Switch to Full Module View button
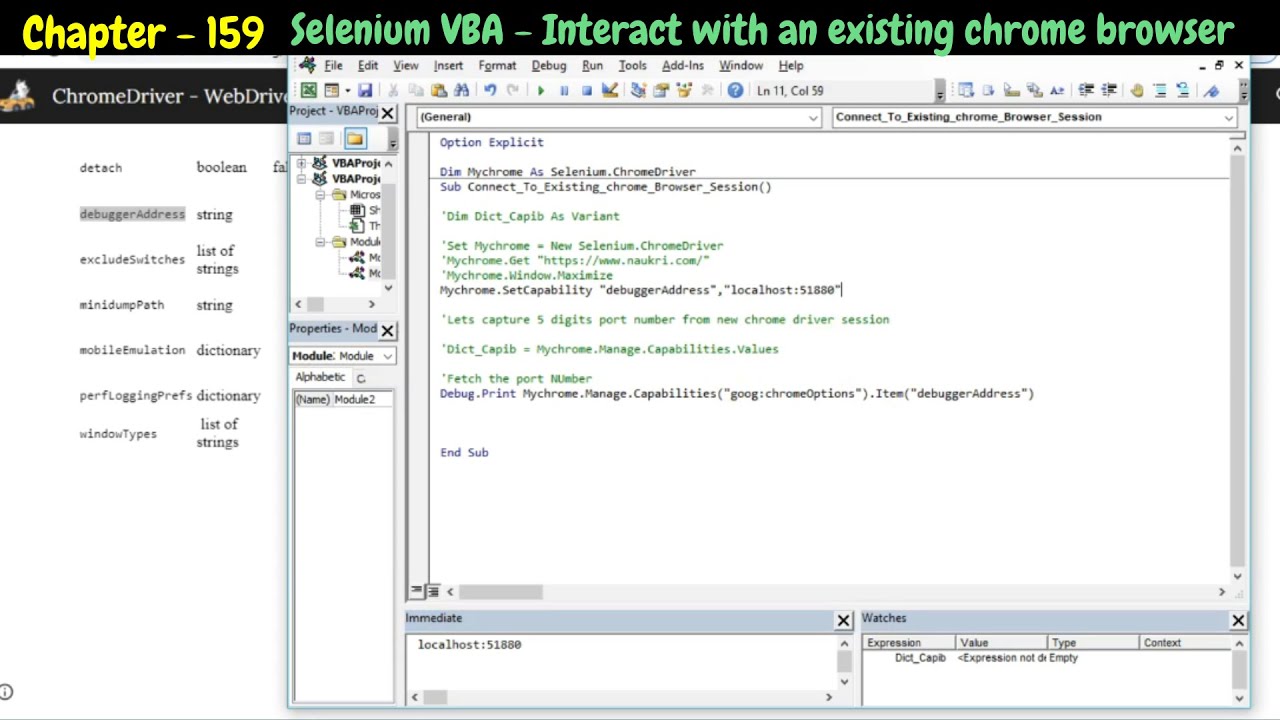The height and width of the screenshot is (720, 1280). tap(434, 592)
